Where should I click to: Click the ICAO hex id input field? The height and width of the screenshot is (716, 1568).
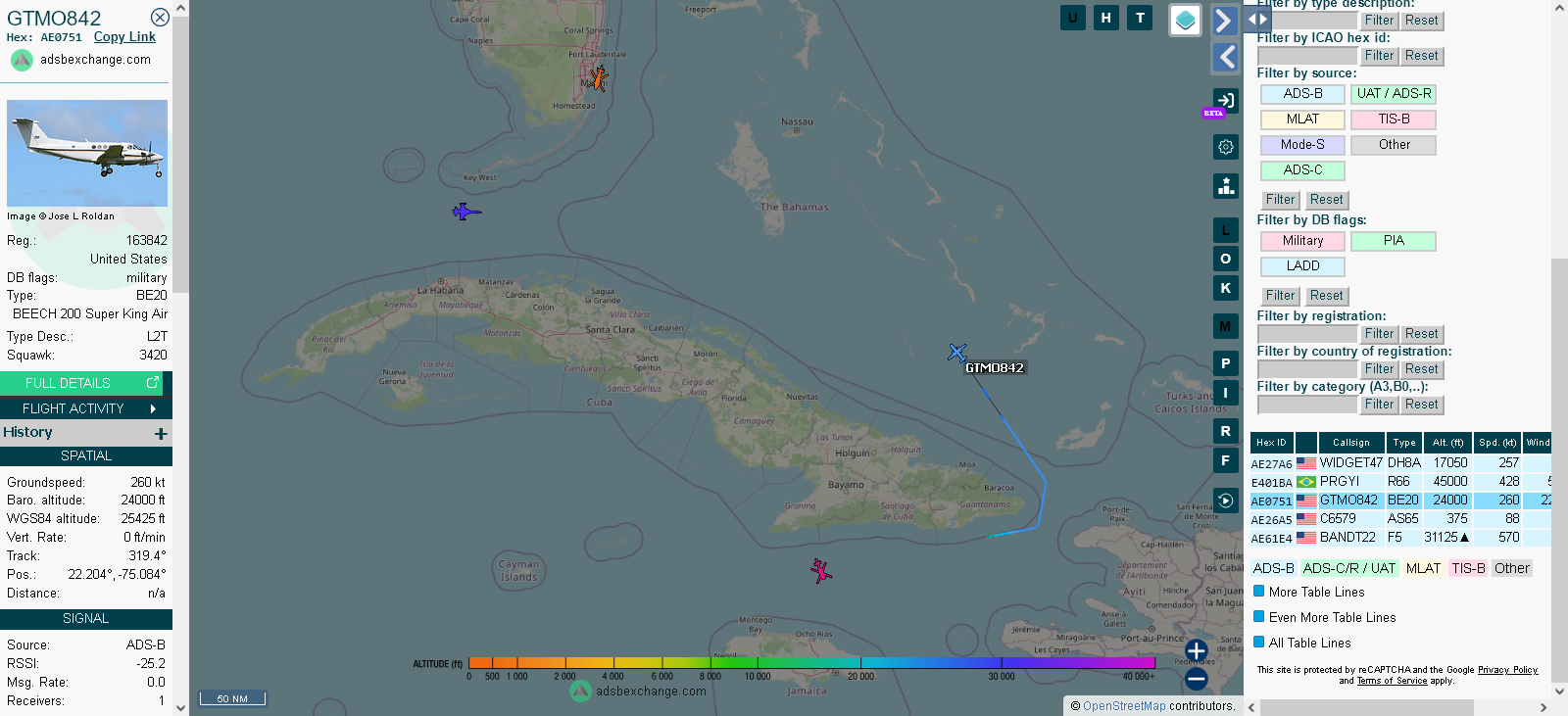[1307, 56]
